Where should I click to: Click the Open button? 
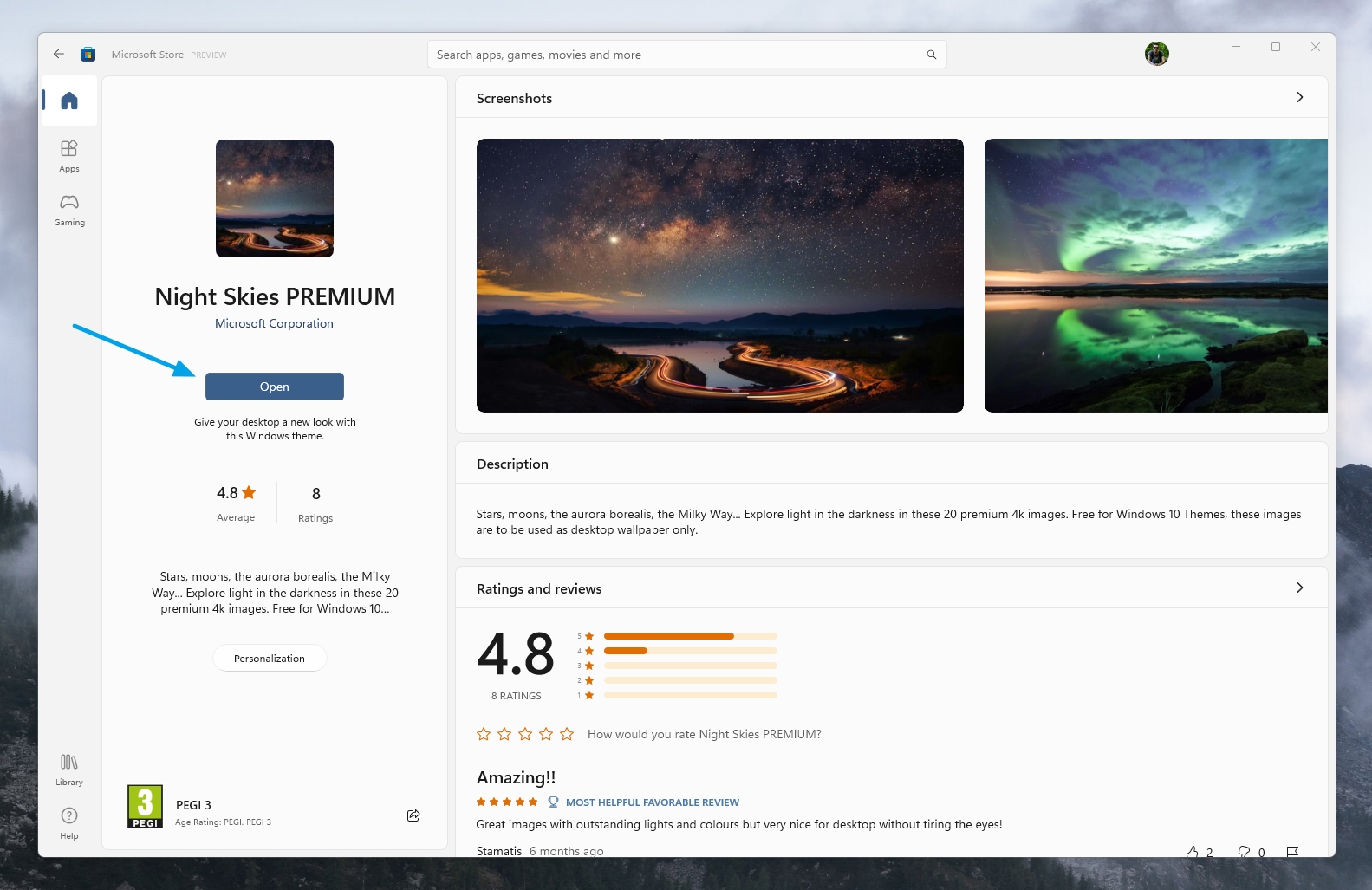pos(275,387)
